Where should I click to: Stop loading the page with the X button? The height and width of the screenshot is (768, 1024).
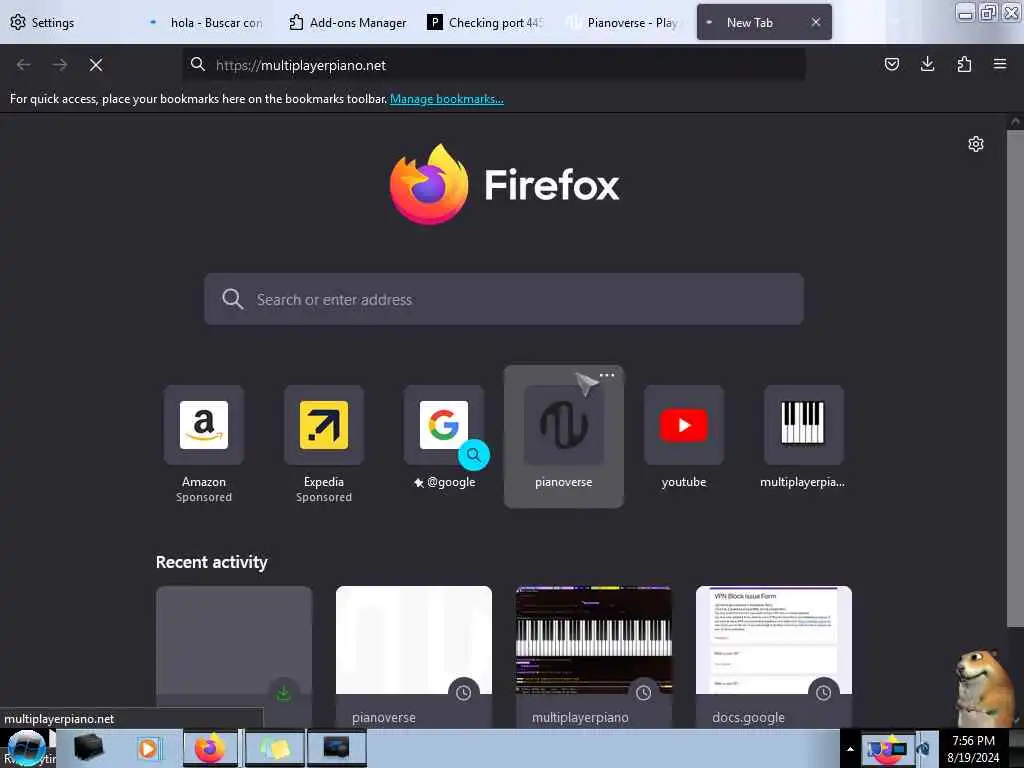[x=96, y=65]
